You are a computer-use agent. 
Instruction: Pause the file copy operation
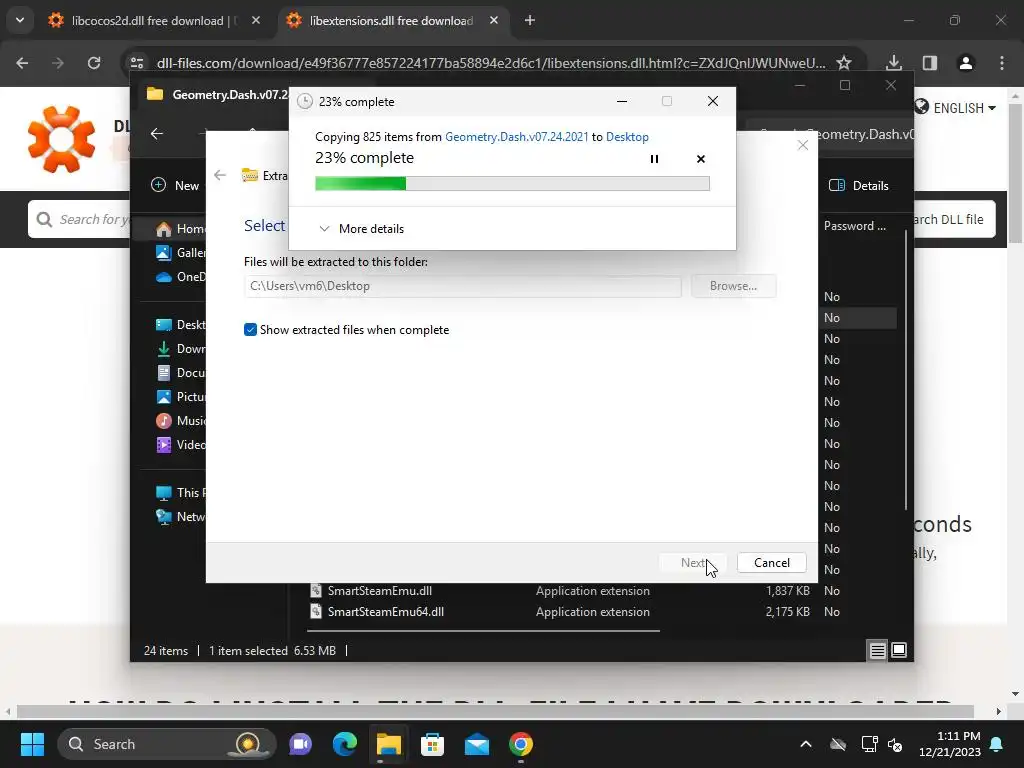pyautogui.click(x=654, y=159)
